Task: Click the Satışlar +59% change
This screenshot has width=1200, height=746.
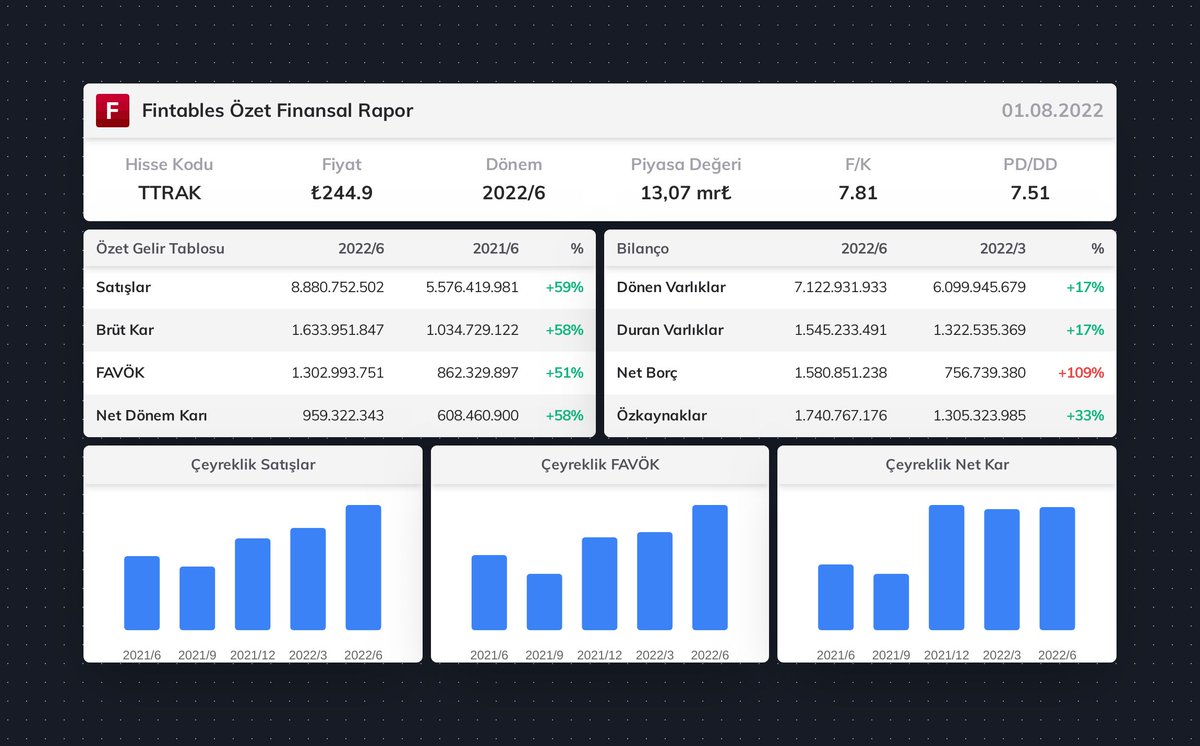Action: 564,288
